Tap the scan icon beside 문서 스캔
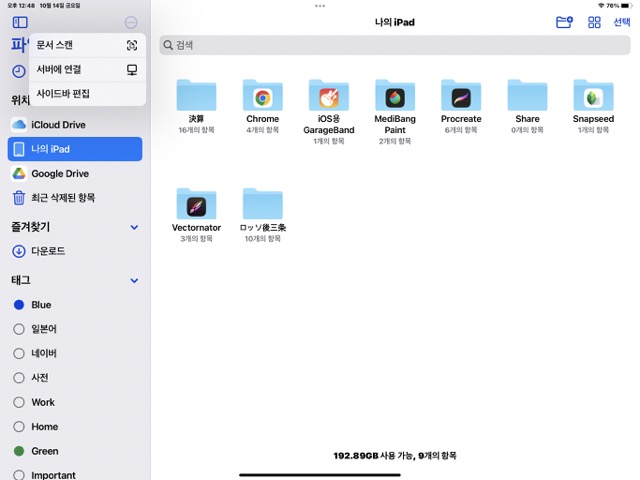Screen dimensions: 640x480 tap(131, 45)
